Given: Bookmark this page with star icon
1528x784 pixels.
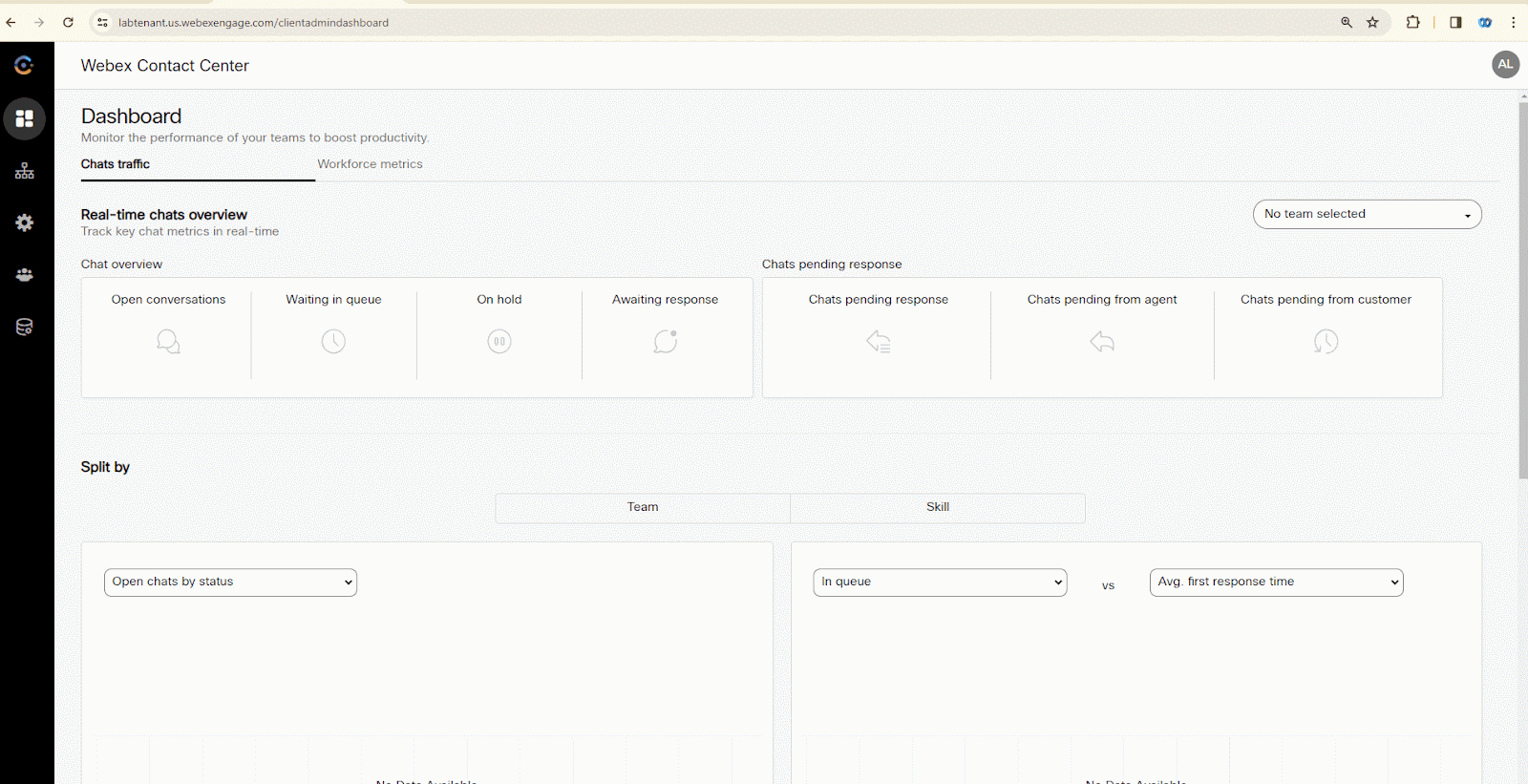Looking at the screenshot, I should click(x=1372, y=22).
